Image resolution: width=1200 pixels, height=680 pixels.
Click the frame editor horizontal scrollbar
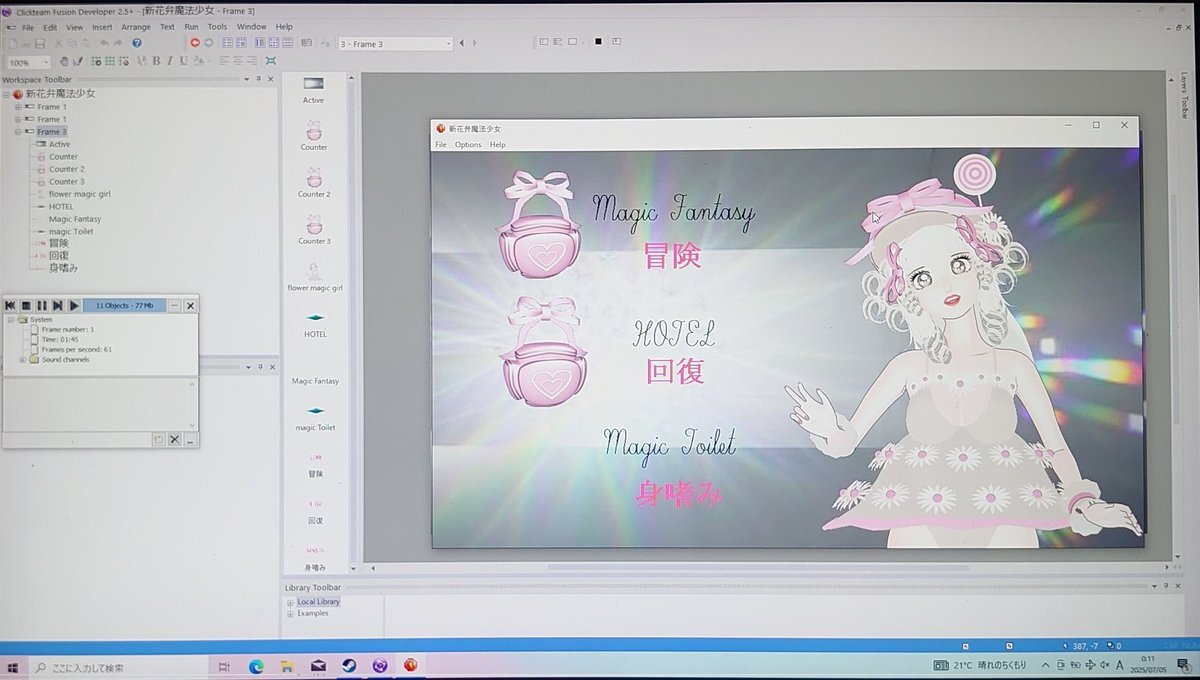[x=758, y=567]
